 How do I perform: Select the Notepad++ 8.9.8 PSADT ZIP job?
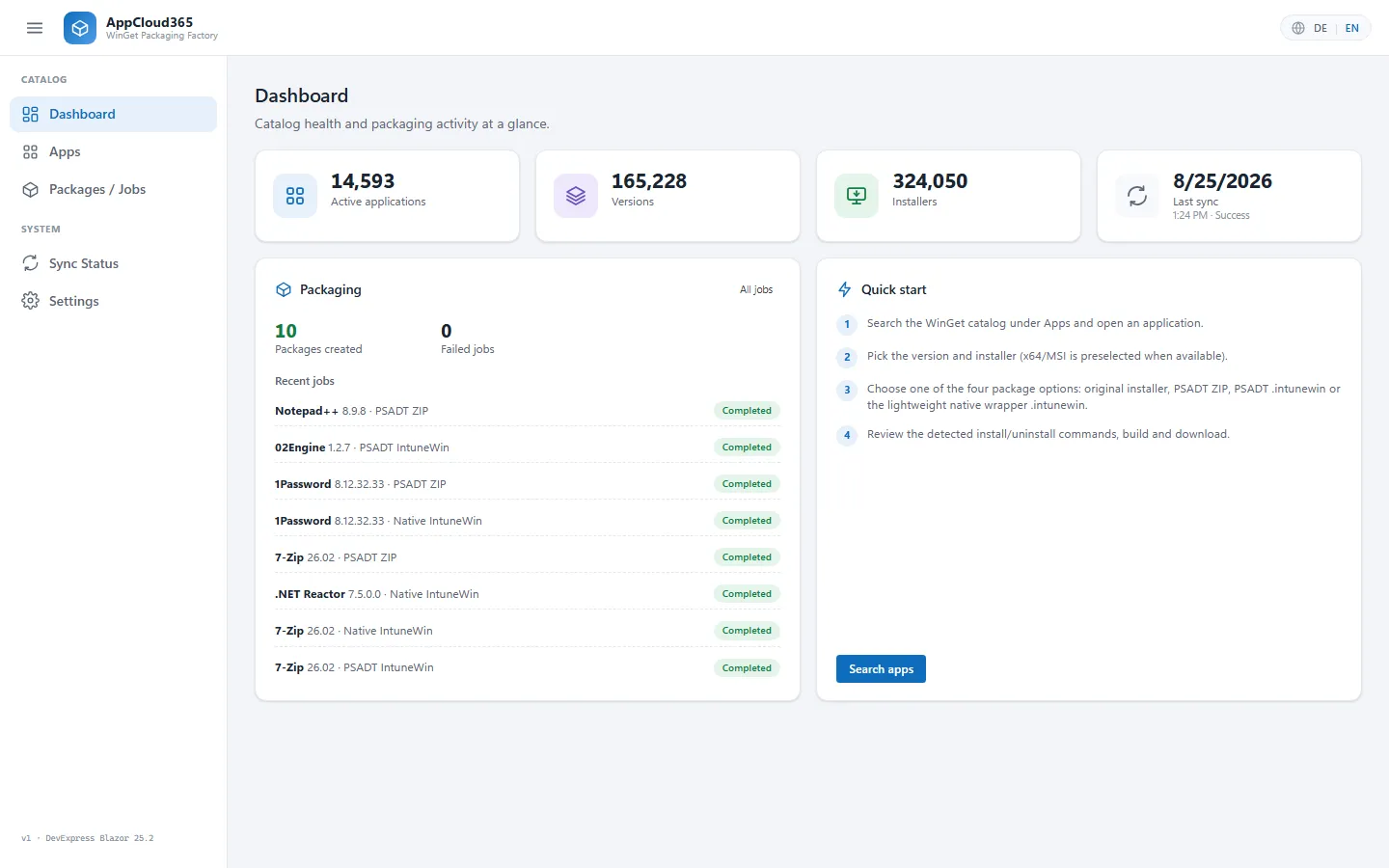[528, 411]
